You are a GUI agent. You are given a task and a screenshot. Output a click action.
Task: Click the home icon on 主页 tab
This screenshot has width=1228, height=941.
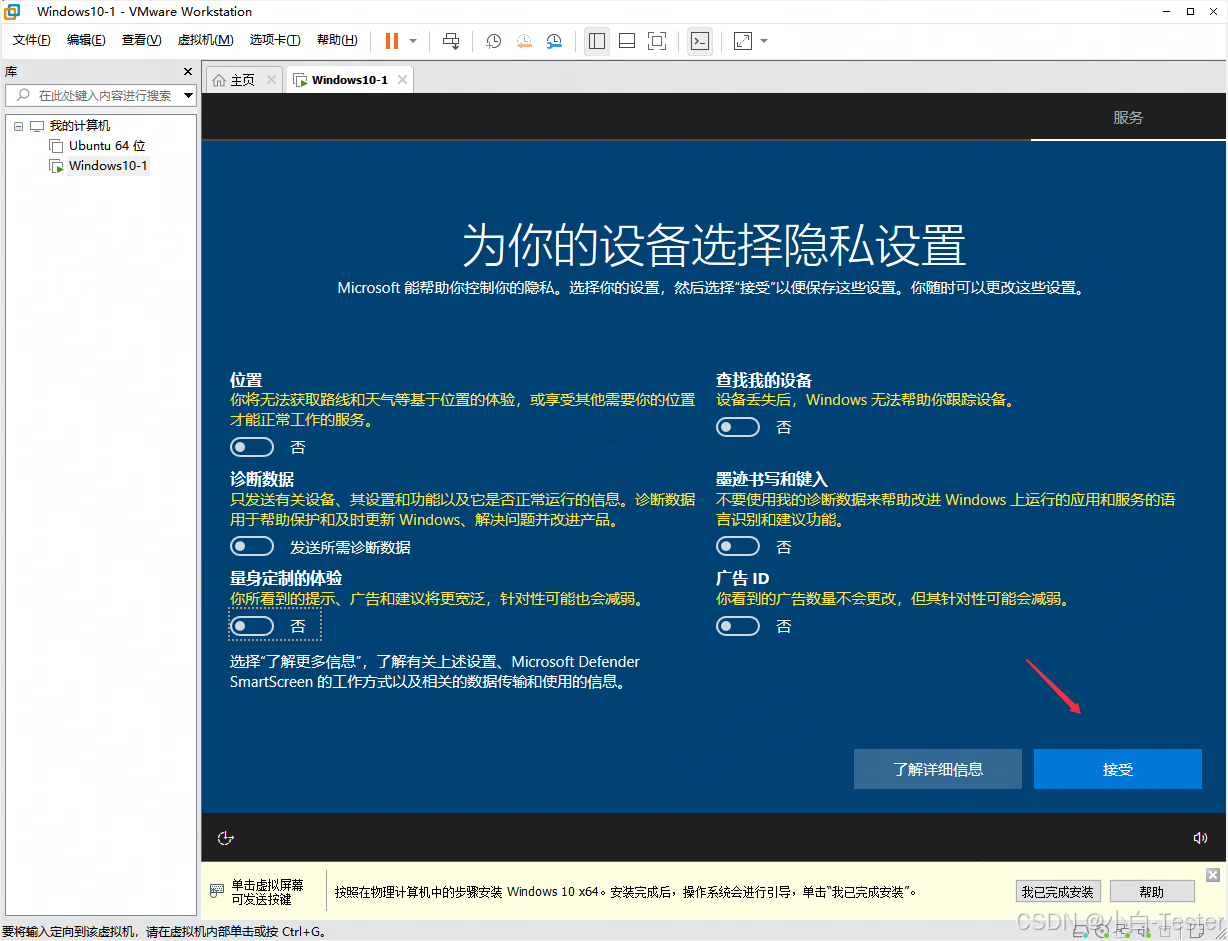219,80
